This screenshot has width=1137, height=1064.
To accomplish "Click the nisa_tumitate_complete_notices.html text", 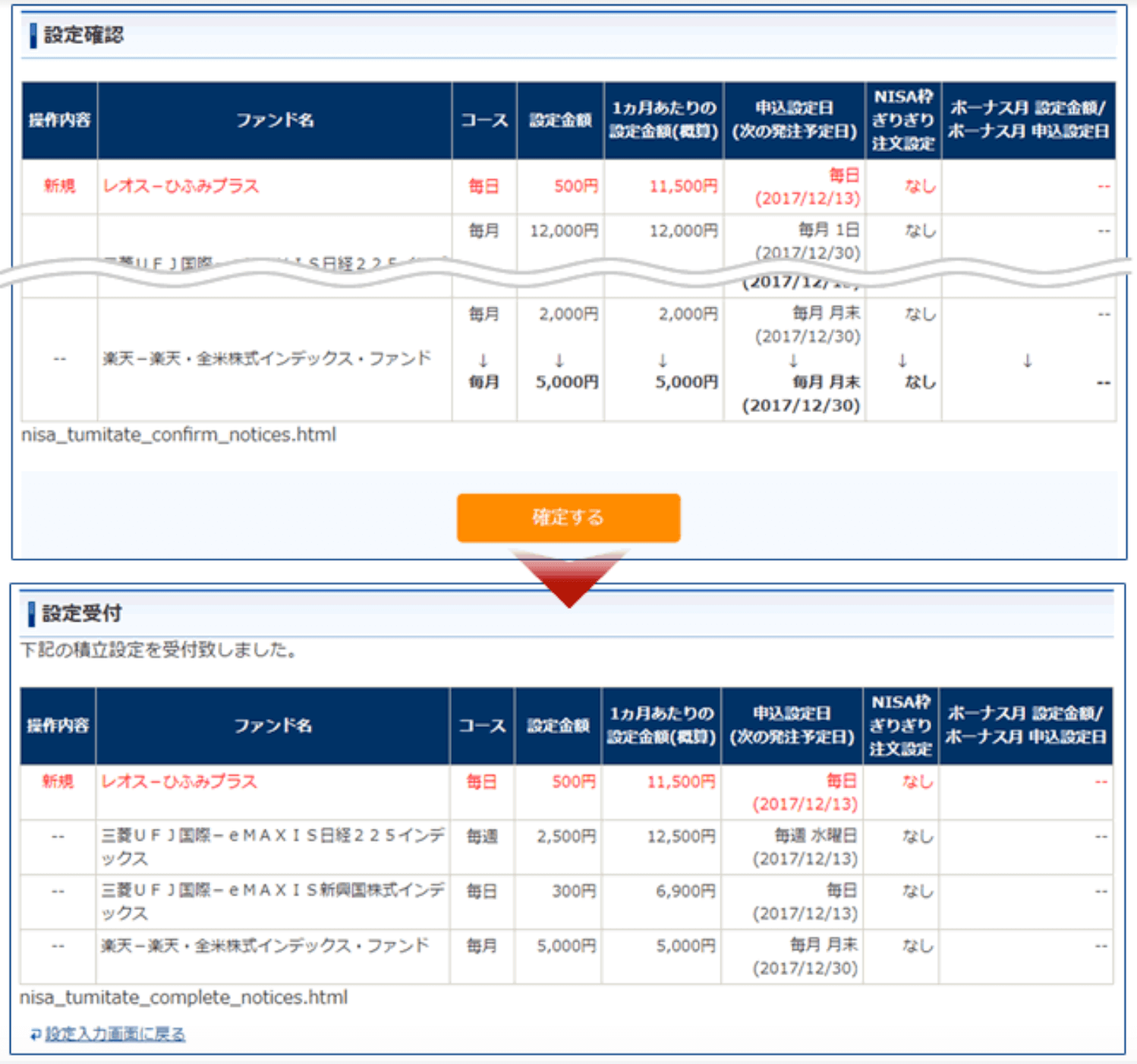I will (x=184, y=998).
